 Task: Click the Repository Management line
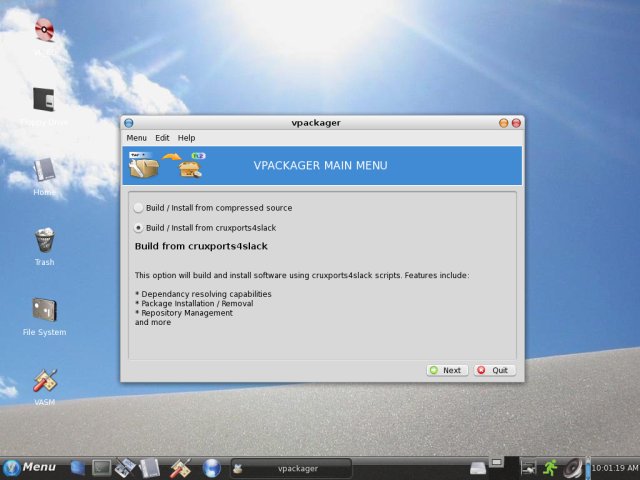coord(184,313)
